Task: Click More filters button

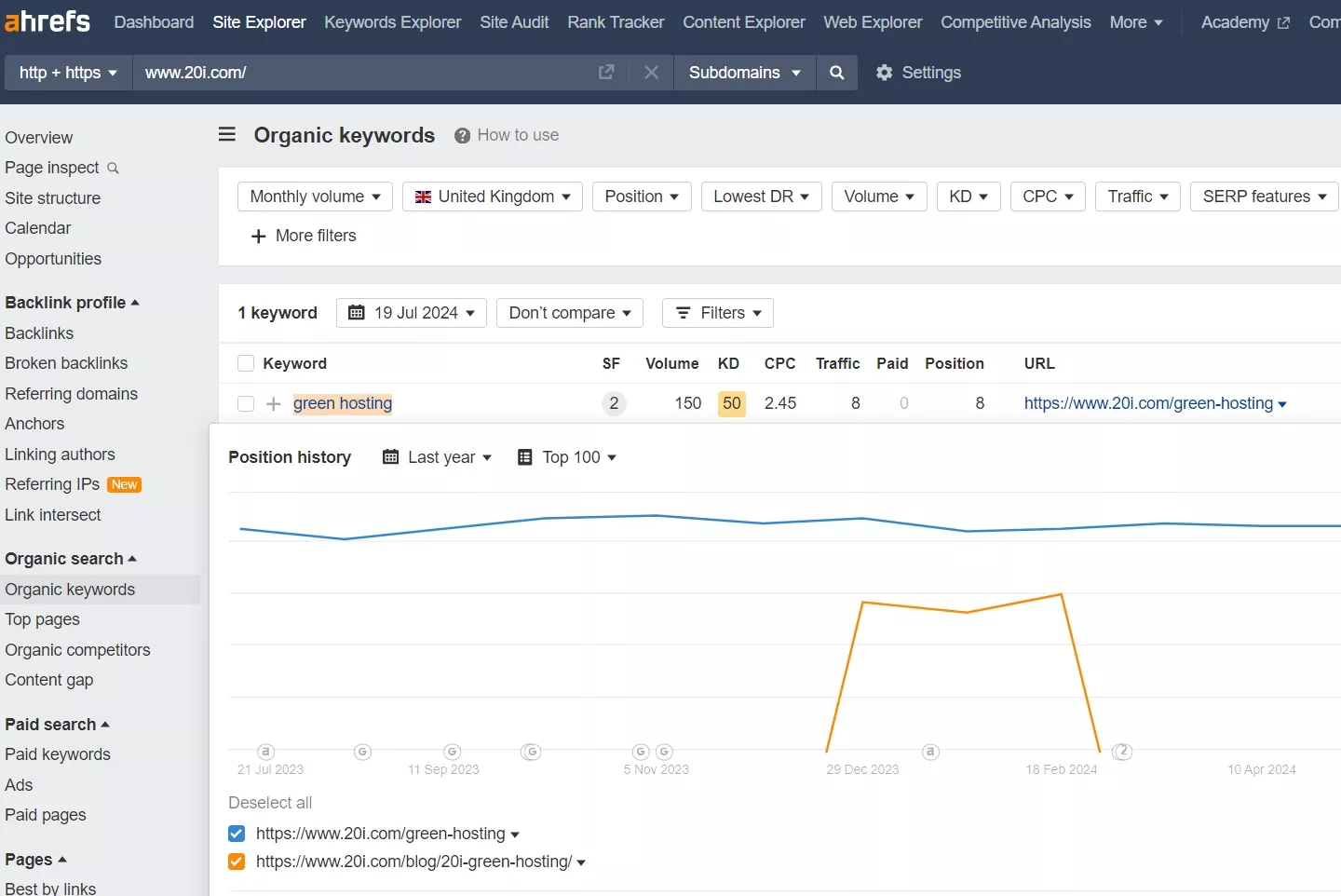Action: [x=304, y=237]
